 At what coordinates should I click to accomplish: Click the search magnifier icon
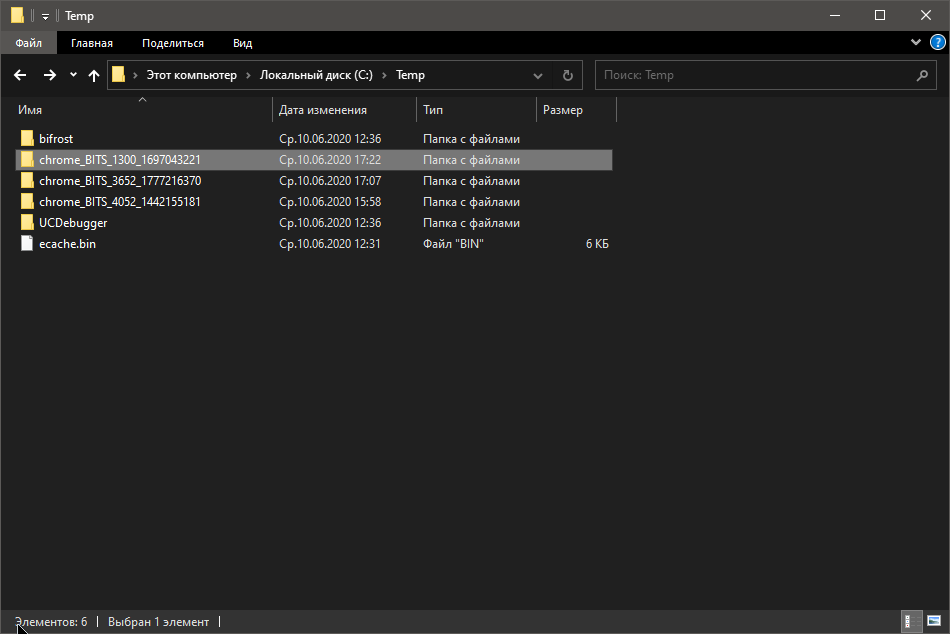pyautogui.click(x=922, y=75)
